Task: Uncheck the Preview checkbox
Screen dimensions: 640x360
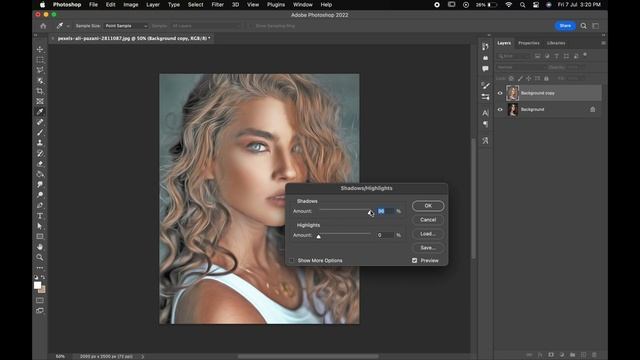Action: point(415,260)
